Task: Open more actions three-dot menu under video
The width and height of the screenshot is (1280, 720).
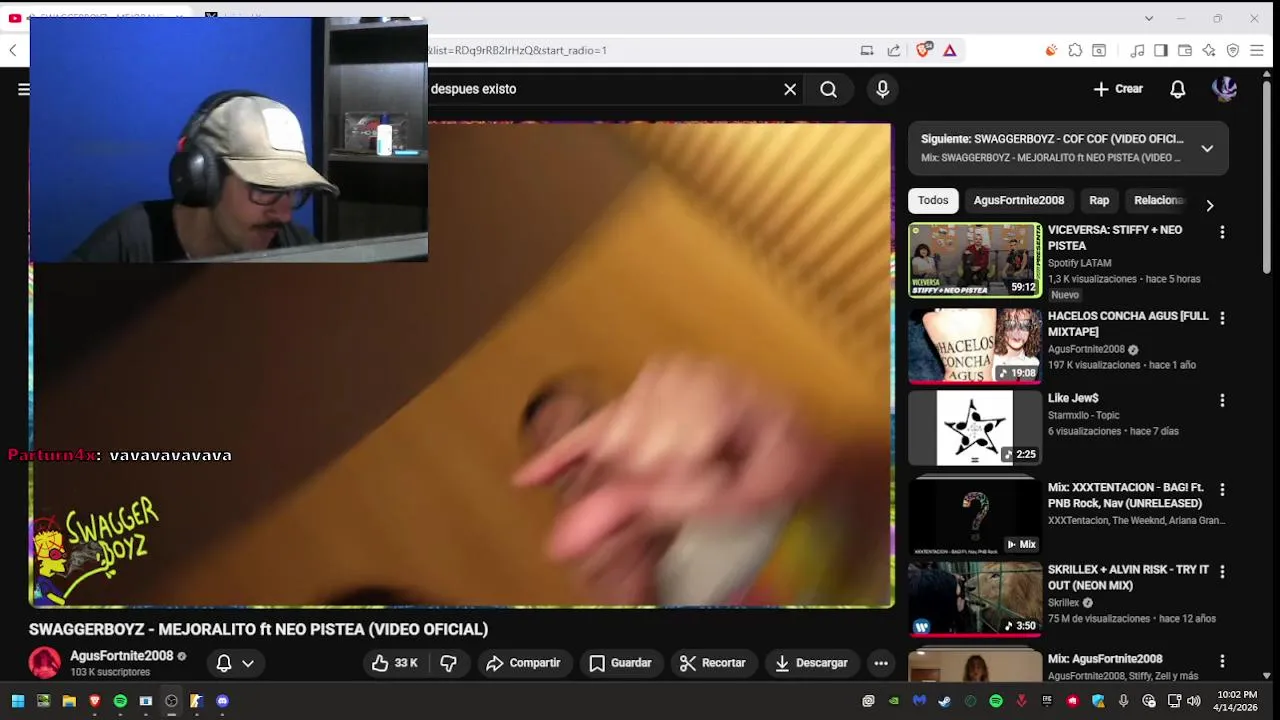Action: coord(881,663)
